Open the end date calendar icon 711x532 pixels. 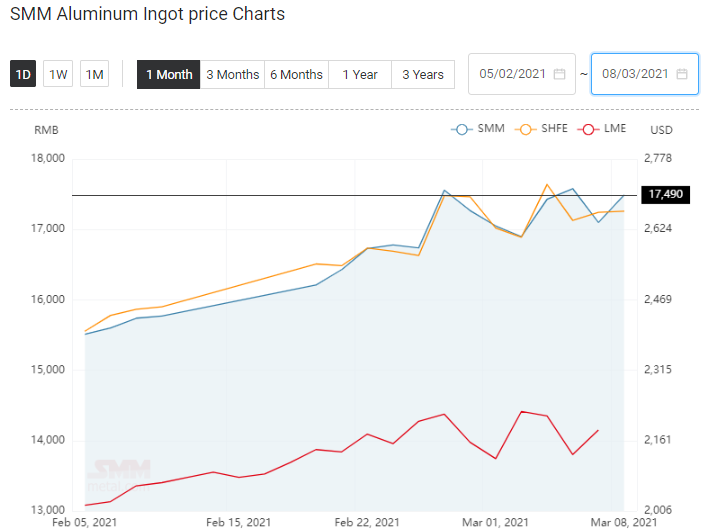point(682,74)
